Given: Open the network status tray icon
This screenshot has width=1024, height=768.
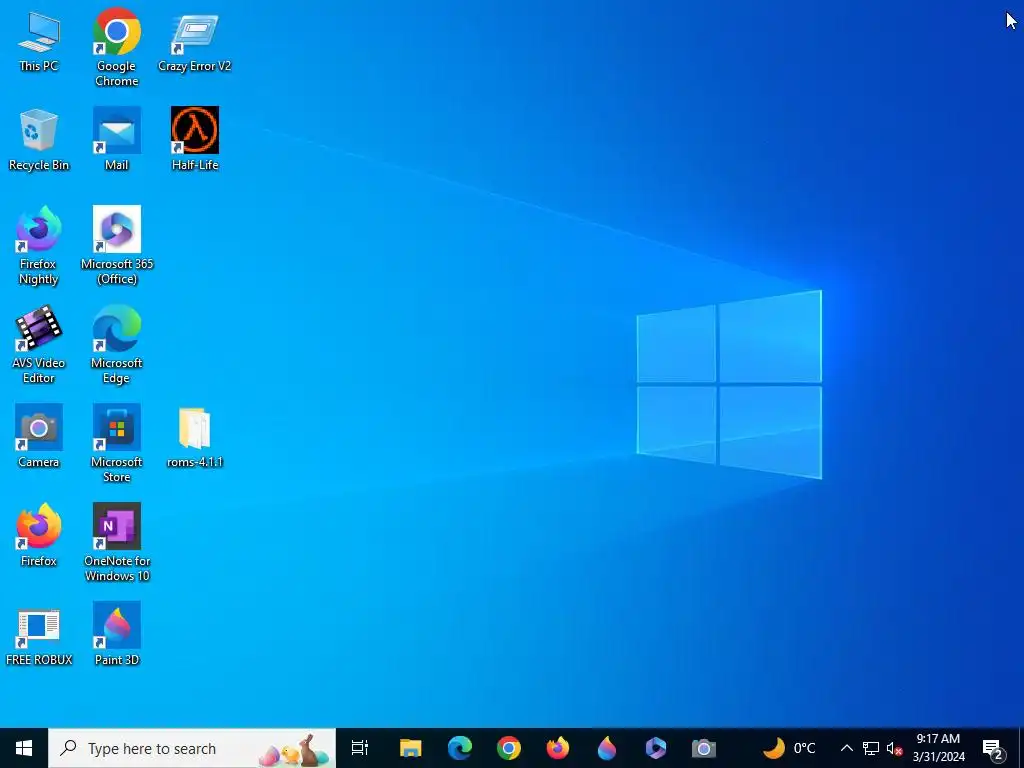Looking at the screenshot, I should (x=871, y=748).
